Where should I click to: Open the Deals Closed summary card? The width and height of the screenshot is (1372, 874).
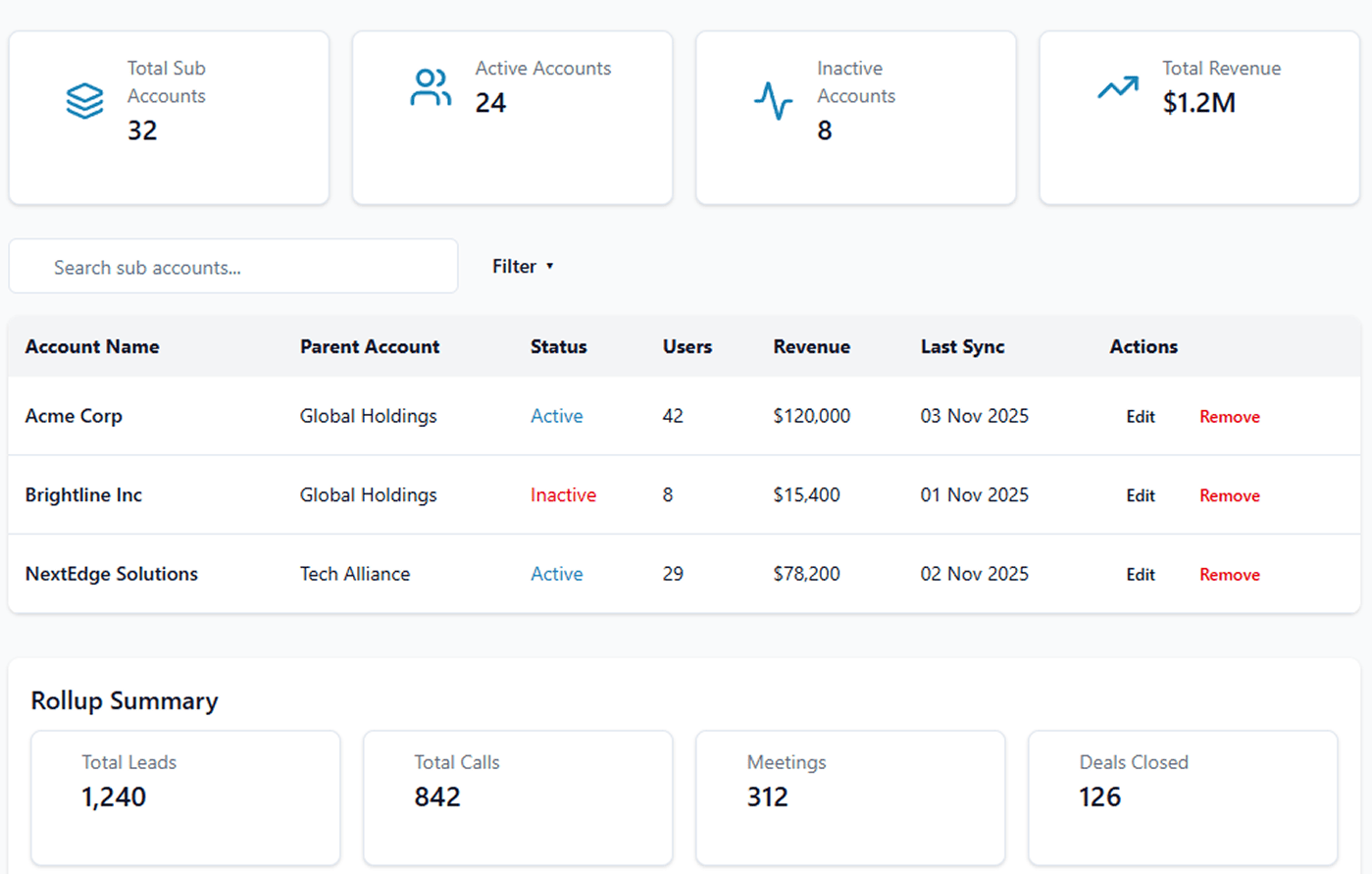pos(1182,797)
